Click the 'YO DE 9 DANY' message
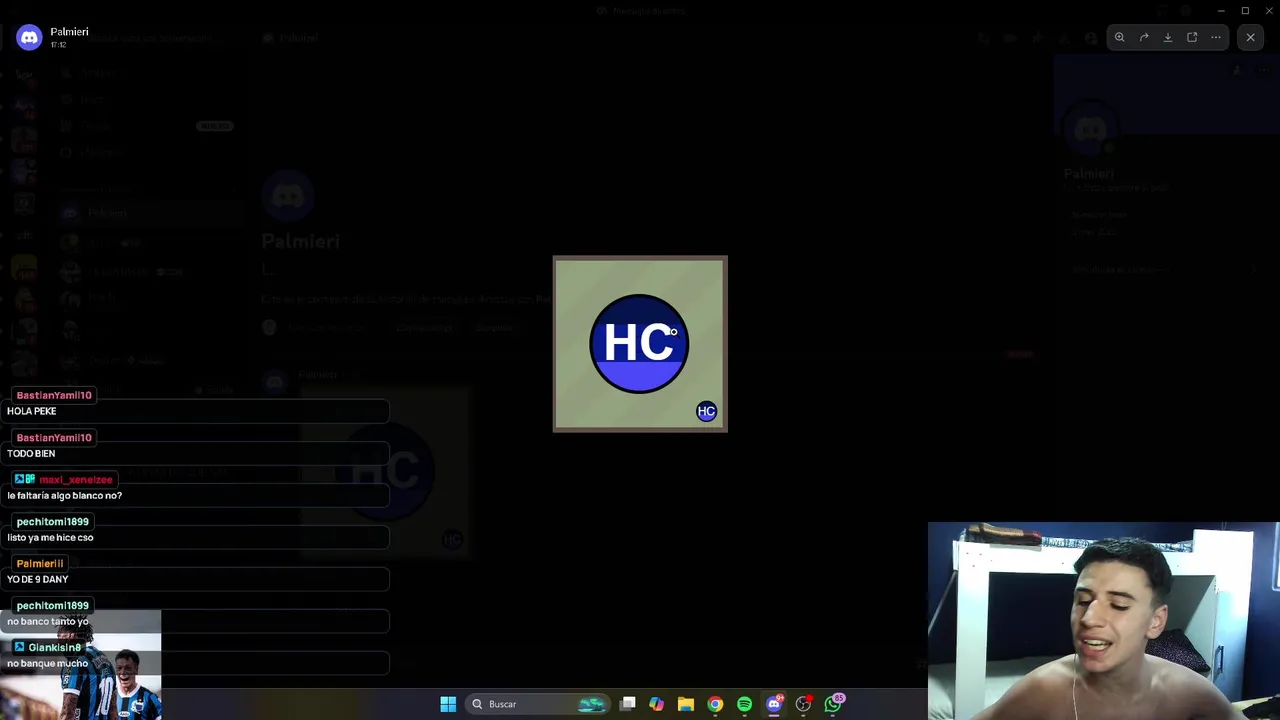Image resolution: width=1280 pixels, height=720 pixels. 38,579
